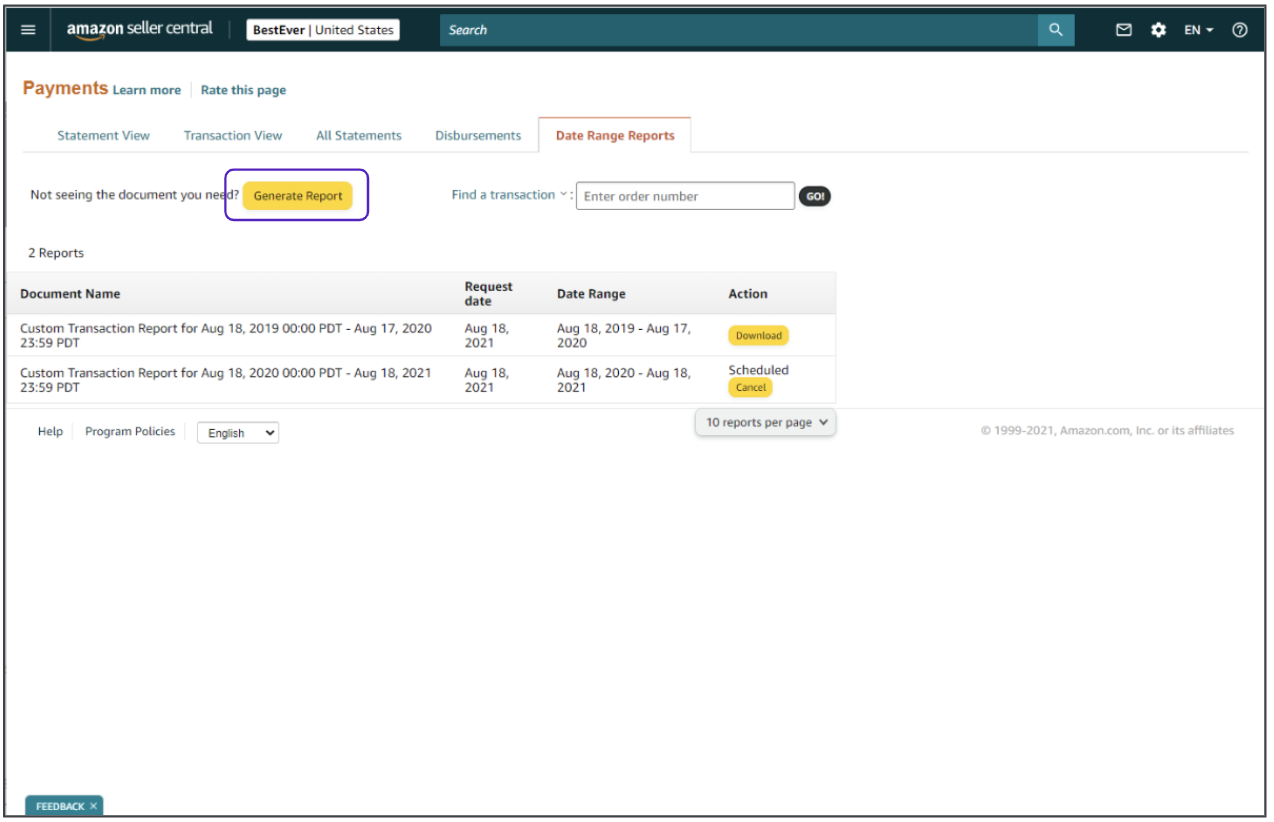The width and height of the screenshot is (1274, 822).
Task: Open the hamburger navigation menu
Action: tap(28, 30)
